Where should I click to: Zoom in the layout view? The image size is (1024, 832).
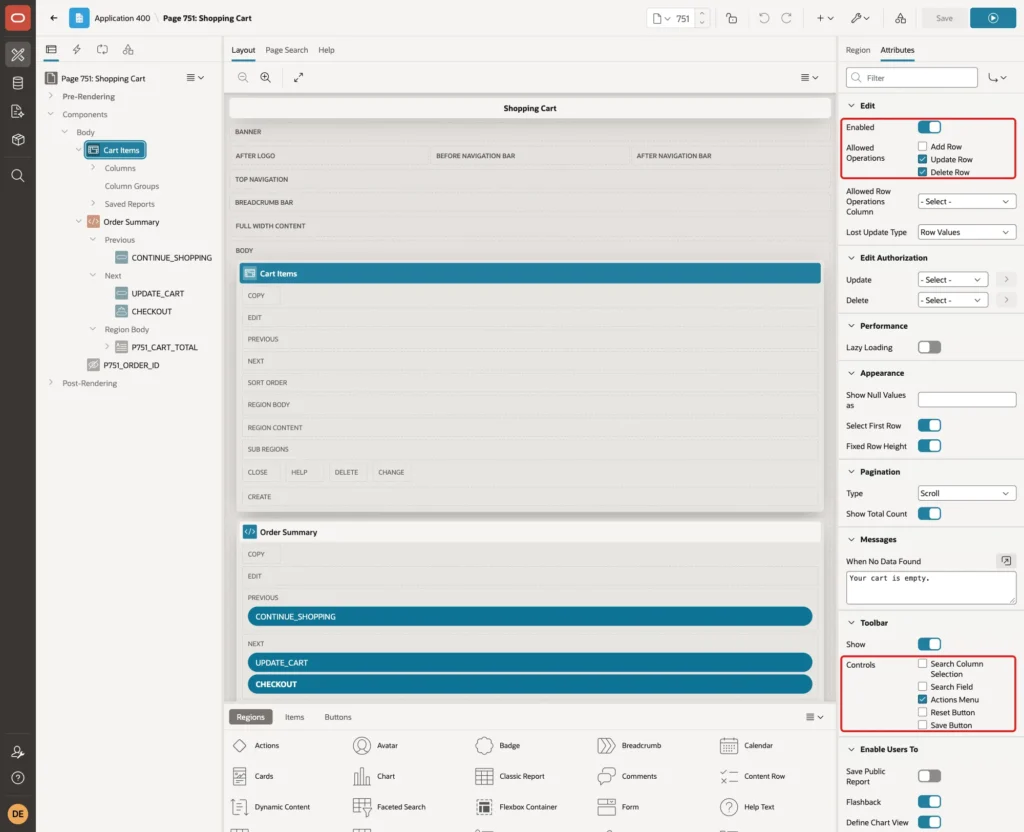(x=266, y=77)
